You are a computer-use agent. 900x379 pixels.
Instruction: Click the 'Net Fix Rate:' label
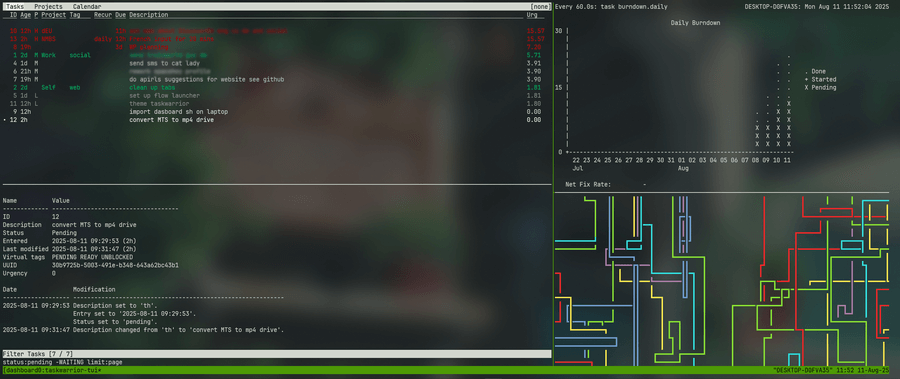click(588, 185)
